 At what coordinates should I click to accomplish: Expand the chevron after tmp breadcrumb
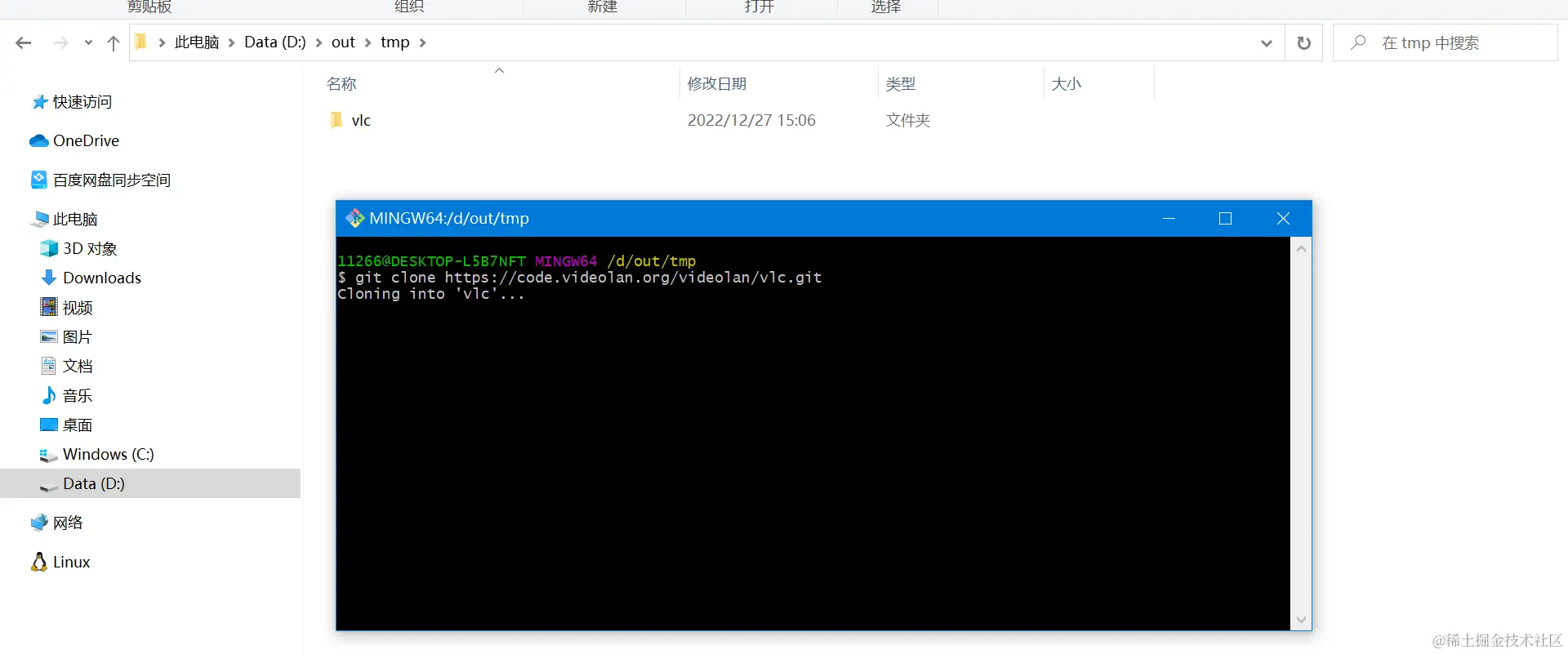(422, 42)
